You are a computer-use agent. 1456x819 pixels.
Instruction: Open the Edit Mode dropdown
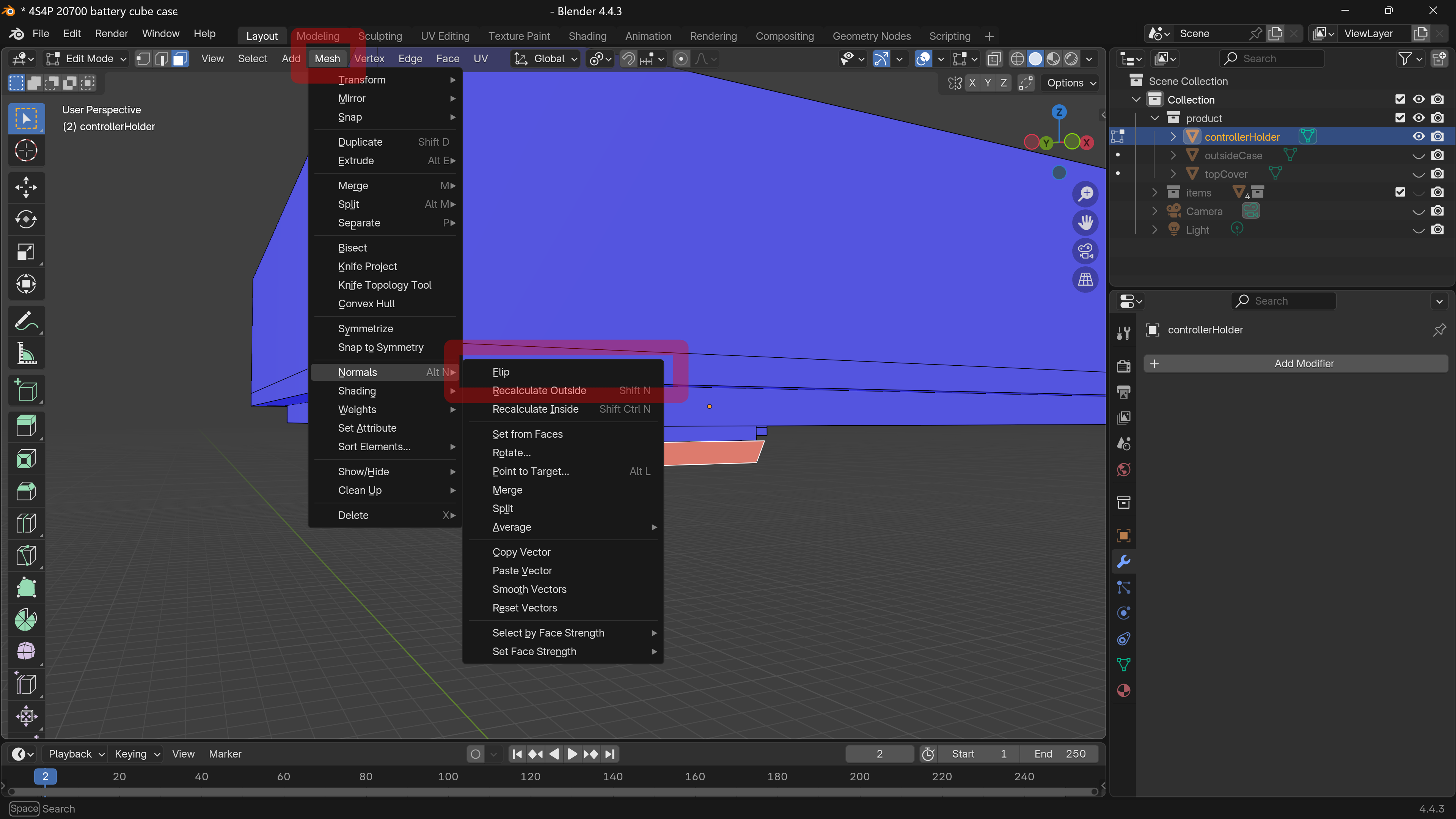click(88, 59)
